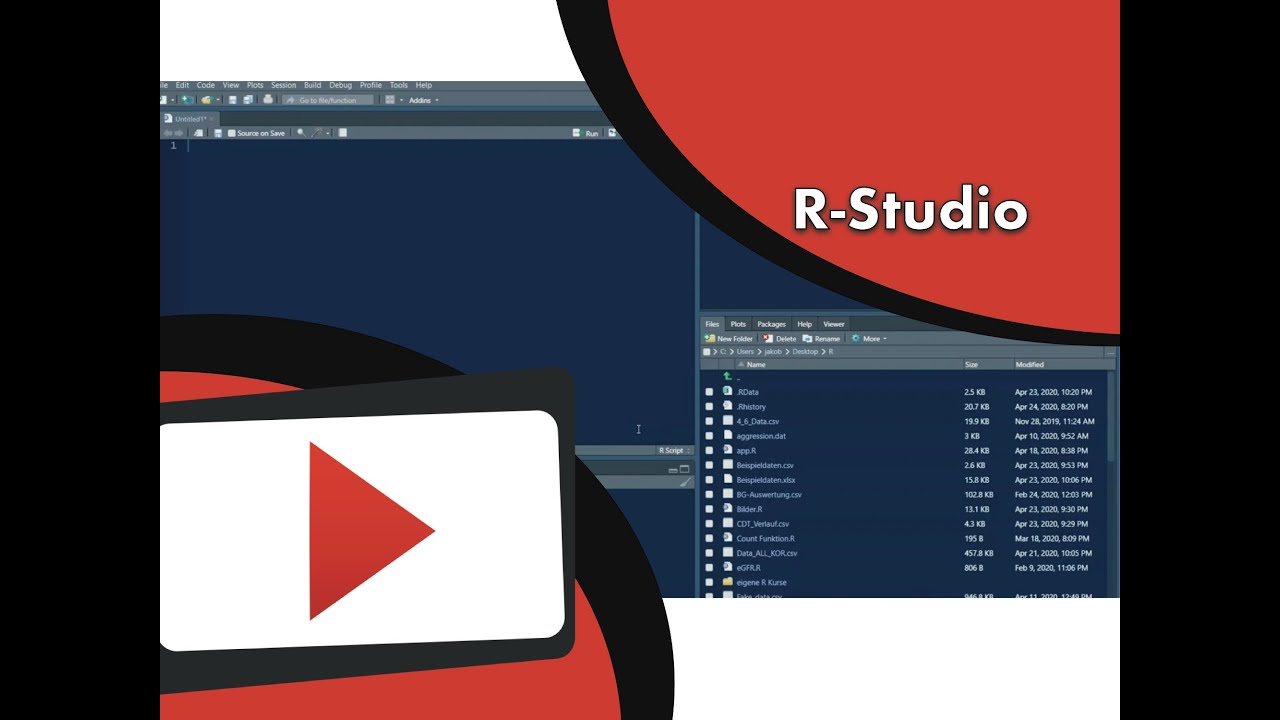Viewport: 1280px width, 720px height.
Task: Check the app.R checkbox
Action: click(709, 451)
